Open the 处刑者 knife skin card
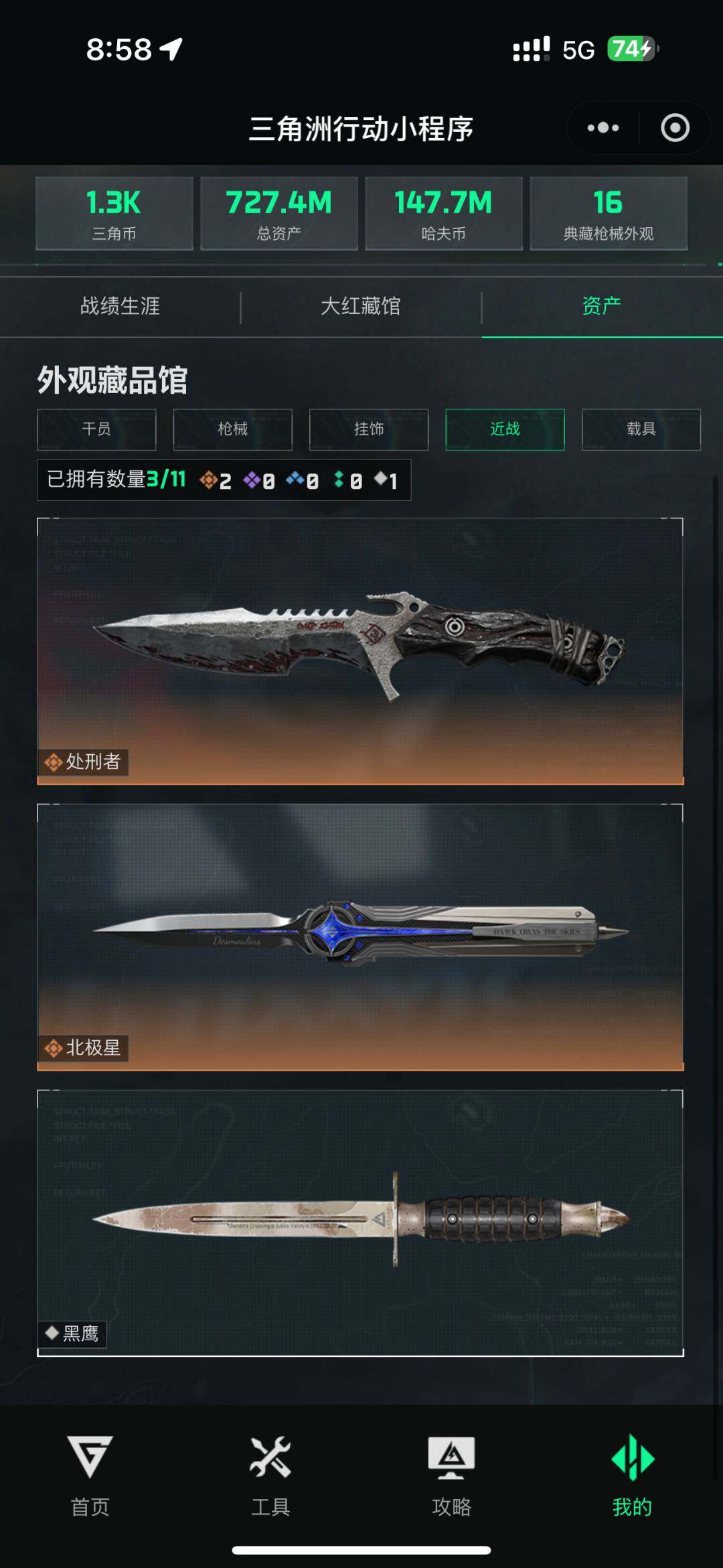The width and height of the screenshot is (723, 1568). pos(360,650)
